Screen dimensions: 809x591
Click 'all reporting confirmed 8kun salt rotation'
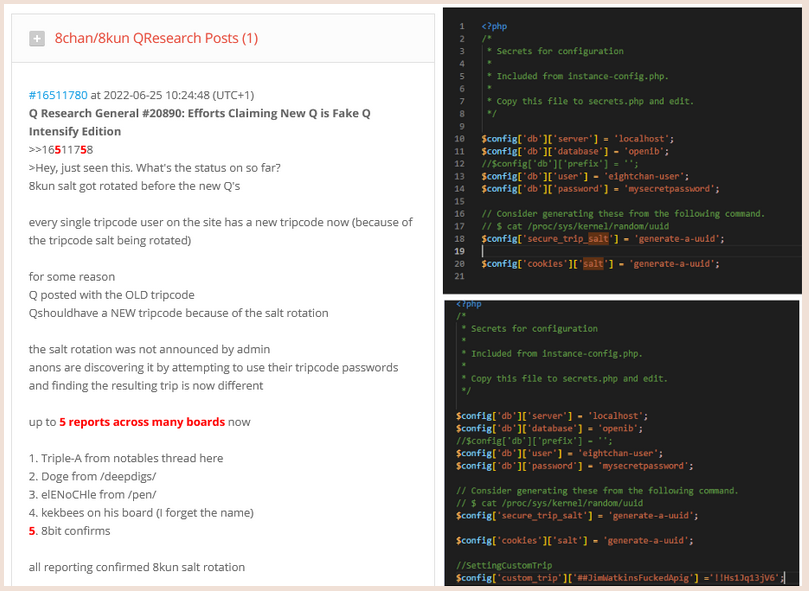(137, 567)
